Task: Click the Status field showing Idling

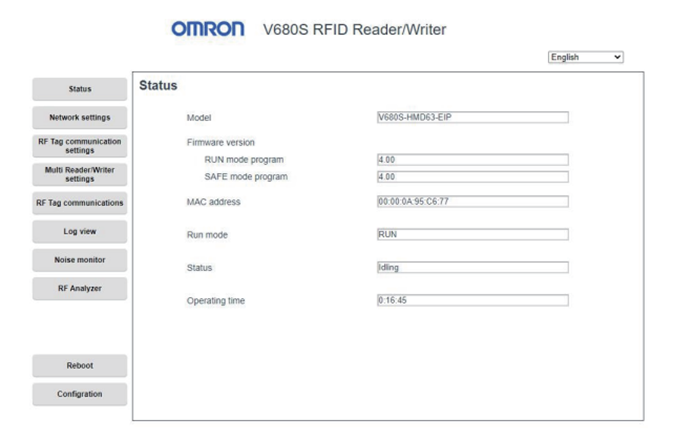Action: click(x=472, y=267)
